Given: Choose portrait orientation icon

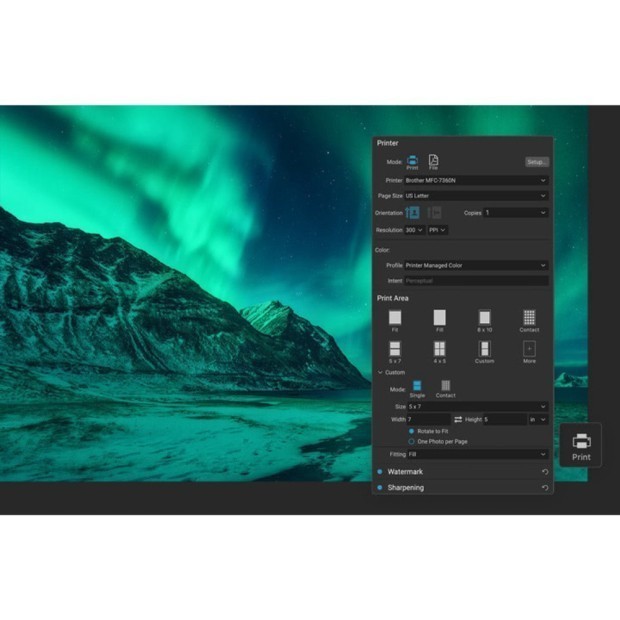Looking at the screenshot, I should 412,213.
